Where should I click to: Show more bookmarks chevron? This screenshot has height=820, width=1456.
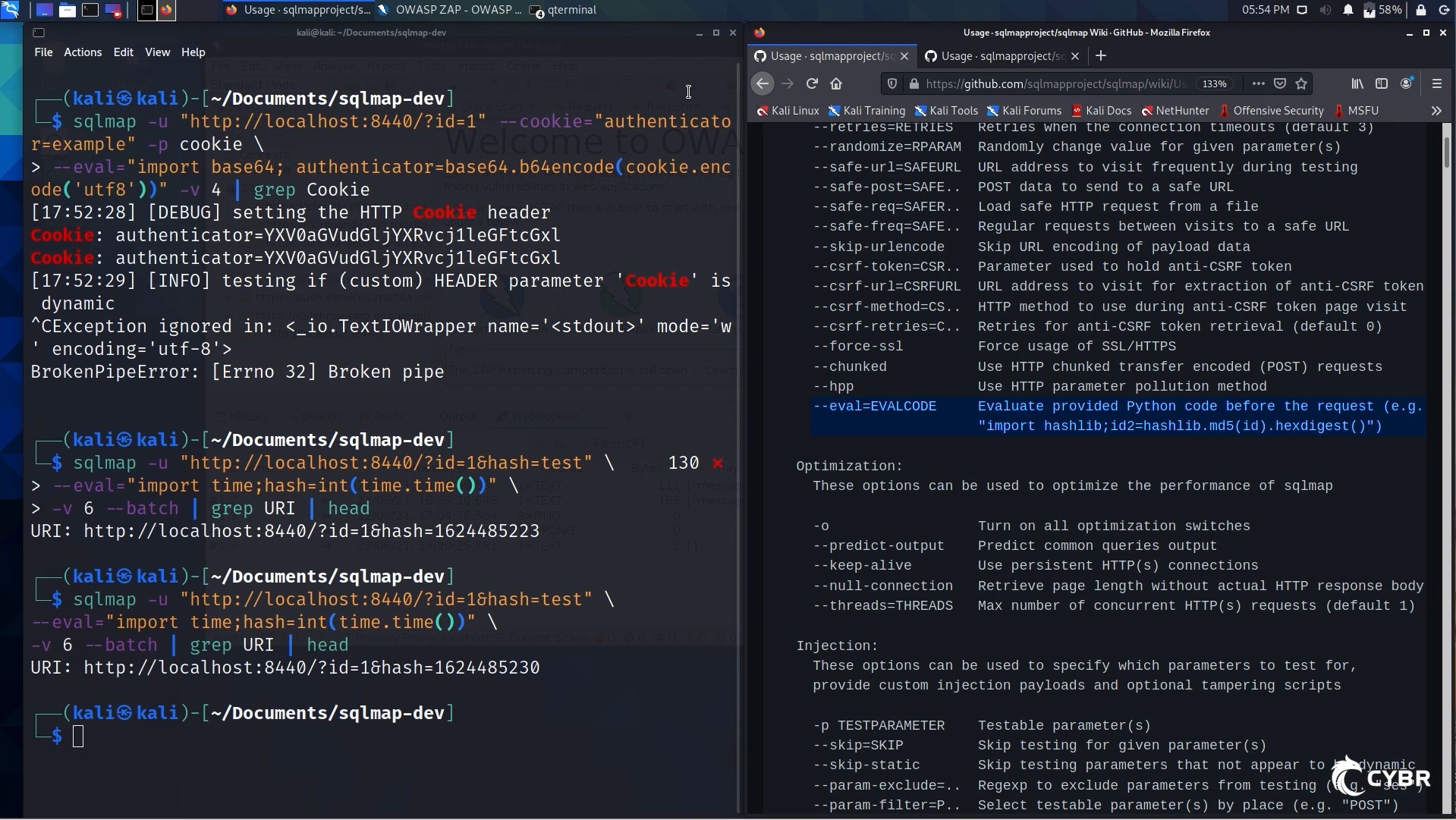[1436, 111]
